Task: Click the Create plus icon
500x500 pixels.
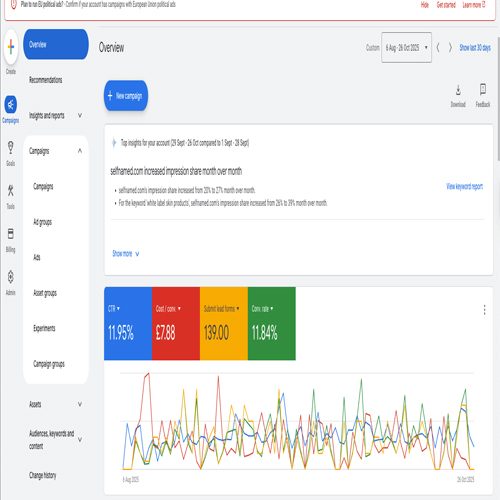Action: [11, 47]
